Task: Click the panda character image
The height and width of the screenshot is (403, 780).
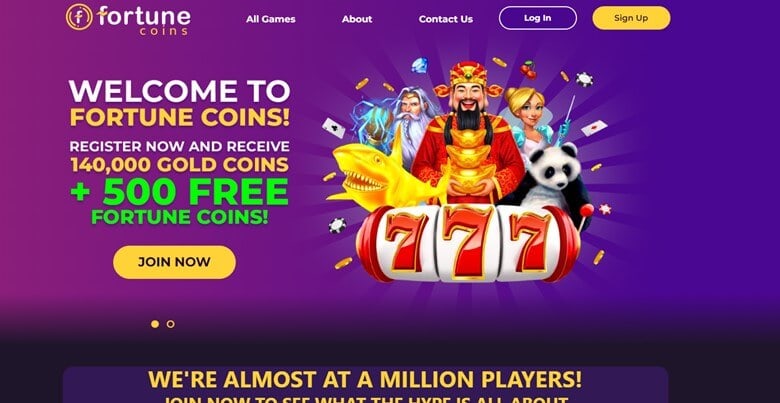Action: click(x=550, y=179)
